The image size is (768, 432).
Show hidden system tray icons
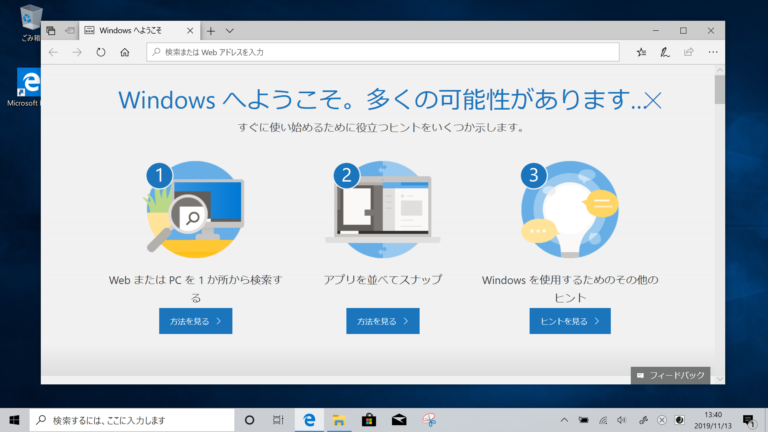(564, 420)
